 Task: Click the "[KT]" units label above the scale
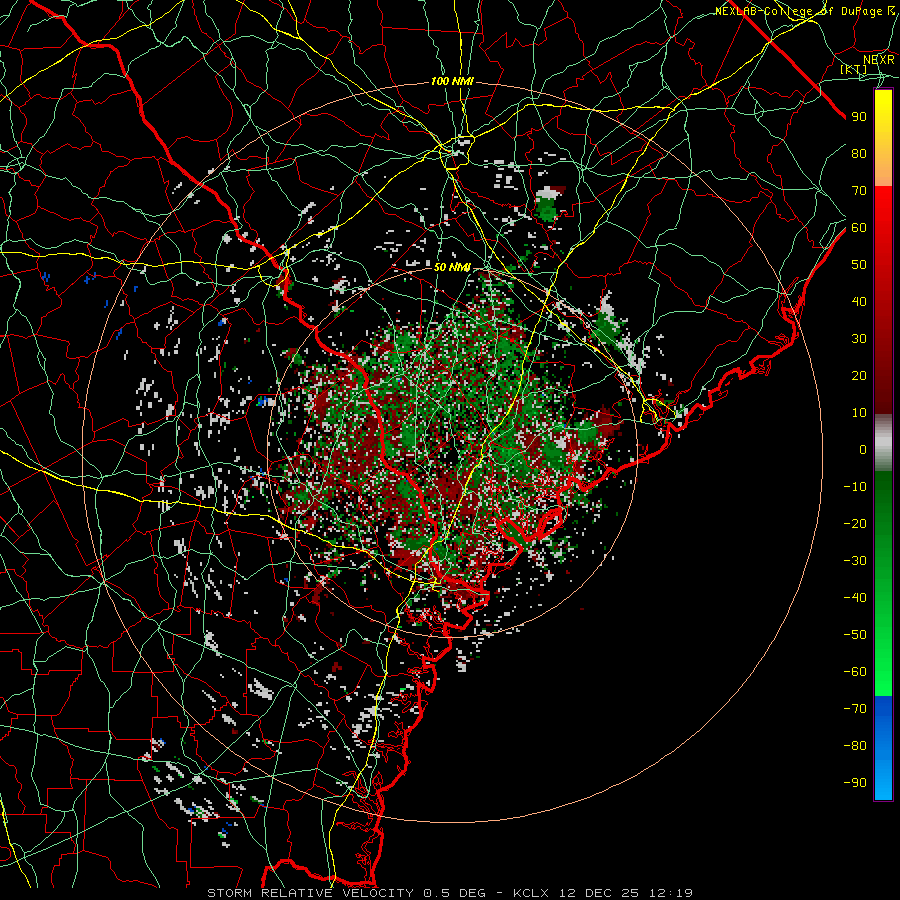[x=854, y=70]
